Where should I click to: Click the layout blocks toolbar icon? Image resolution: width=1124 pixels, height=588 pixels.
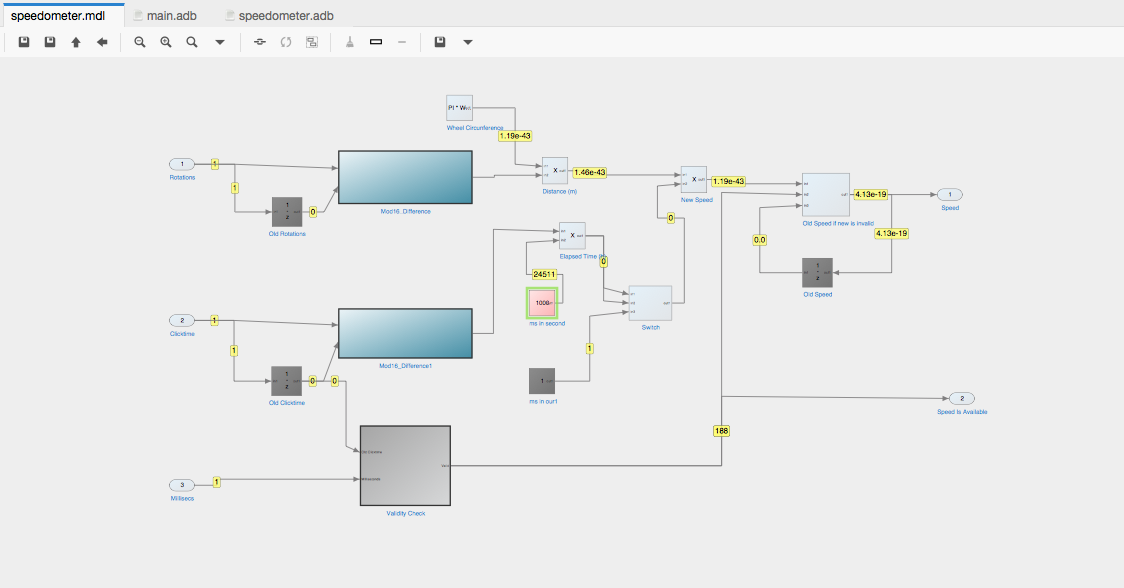pyautogui.click(x=312, y=42)
